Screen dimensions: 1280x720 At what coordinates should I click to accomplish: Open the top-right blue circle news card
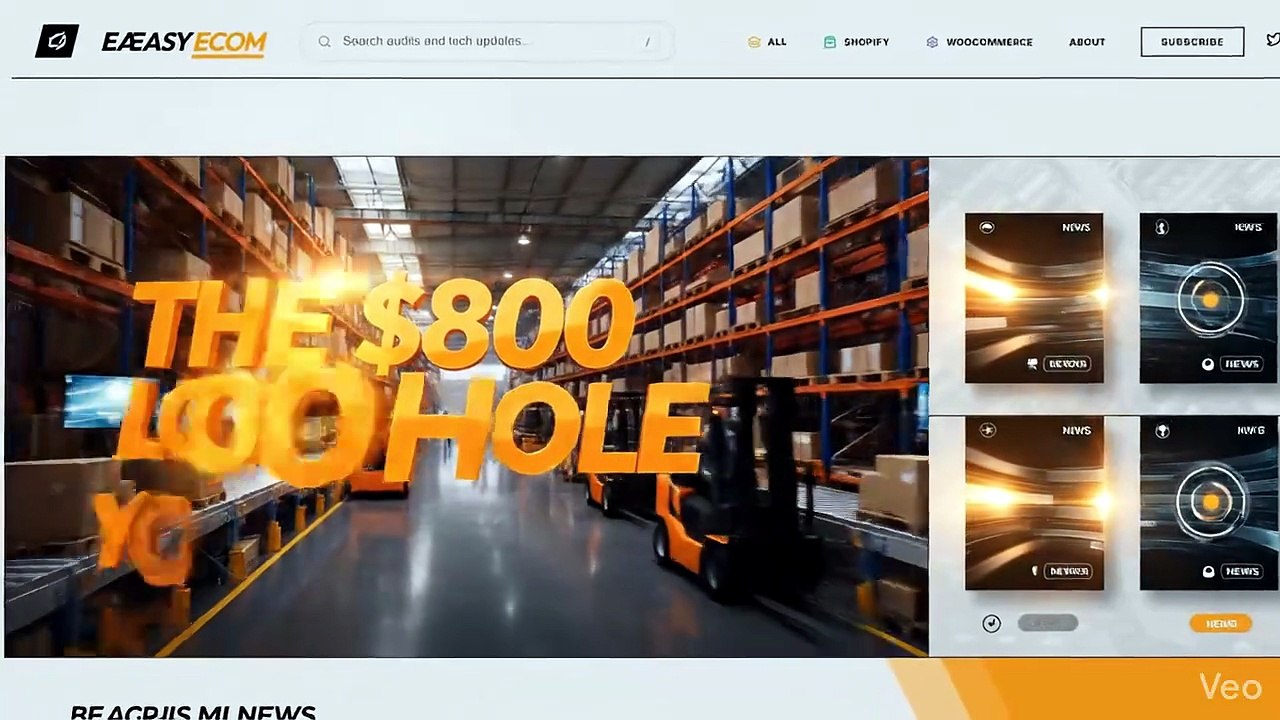tap(1209, 298)
